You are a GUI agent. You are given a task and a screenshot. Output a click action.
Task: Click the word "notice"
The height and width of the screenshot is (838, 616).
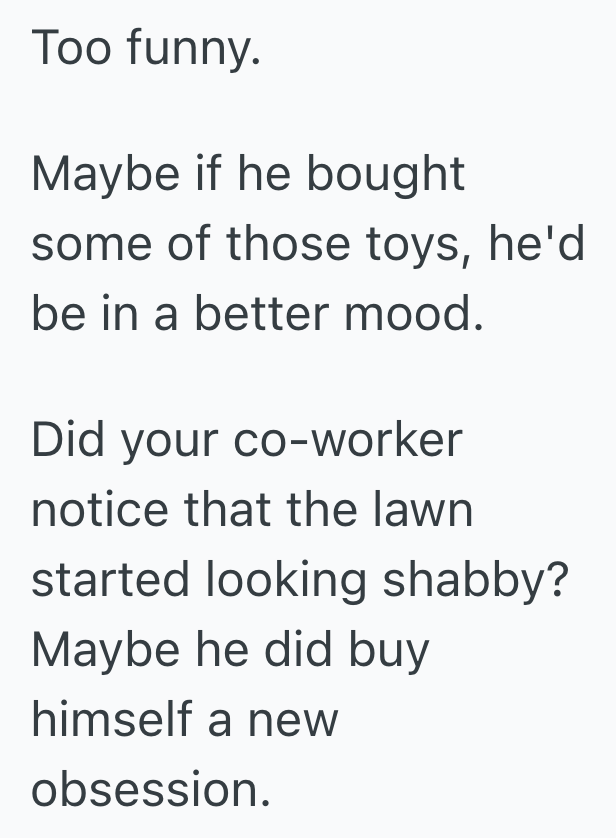pyautogui.click(x=101, y=510)
